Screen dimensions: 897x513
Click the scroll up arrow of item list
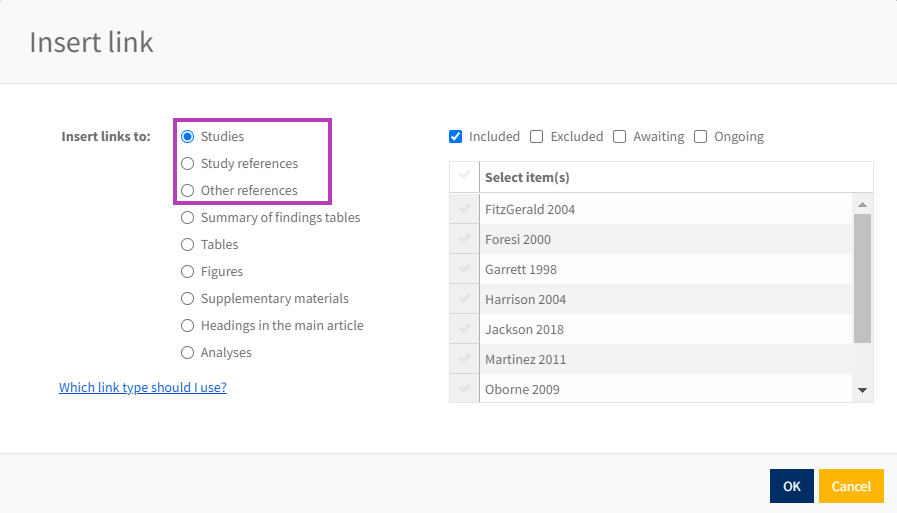pos(862,204)
